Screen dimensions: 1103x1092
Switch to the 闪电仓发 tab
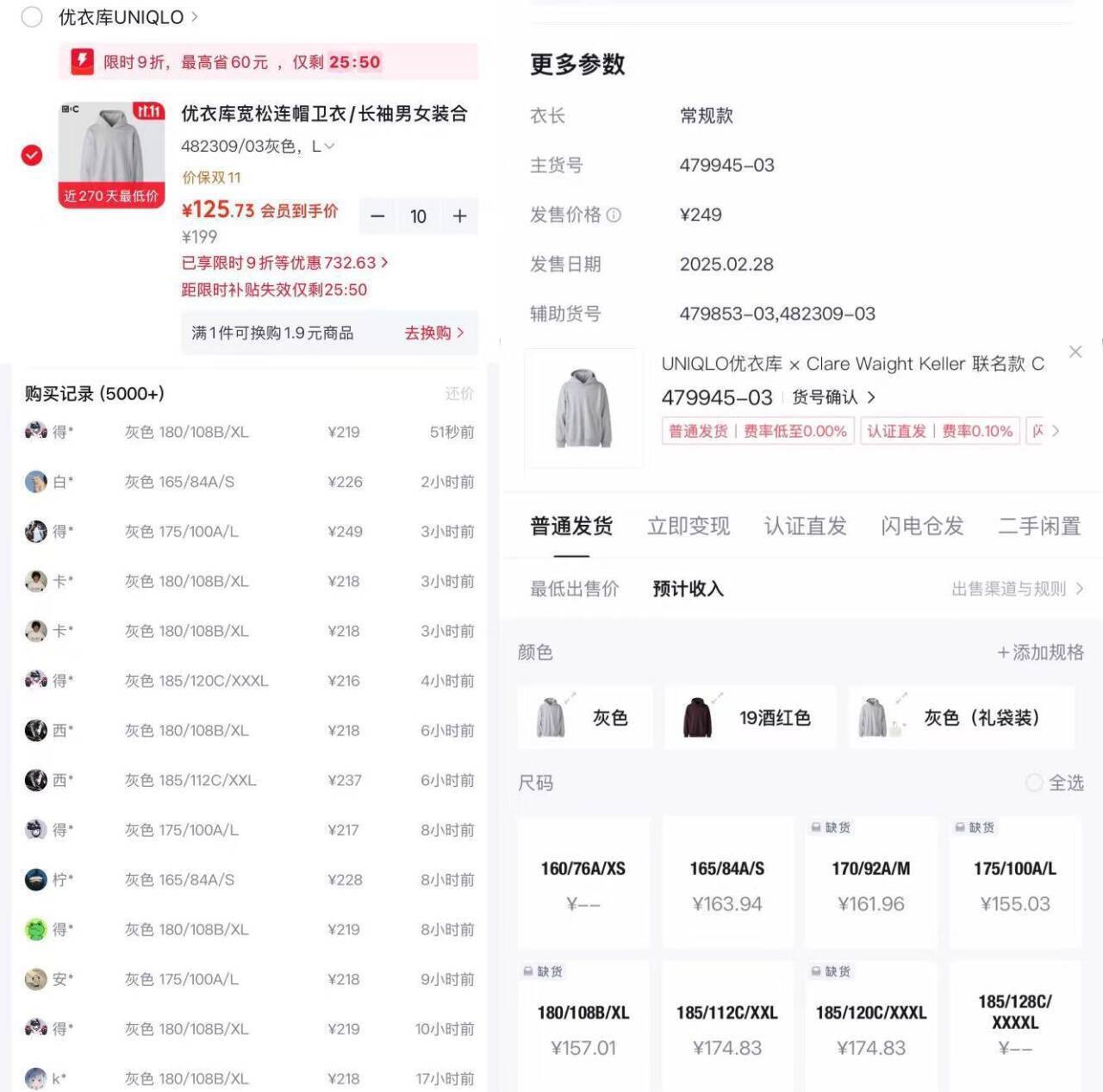922,526
